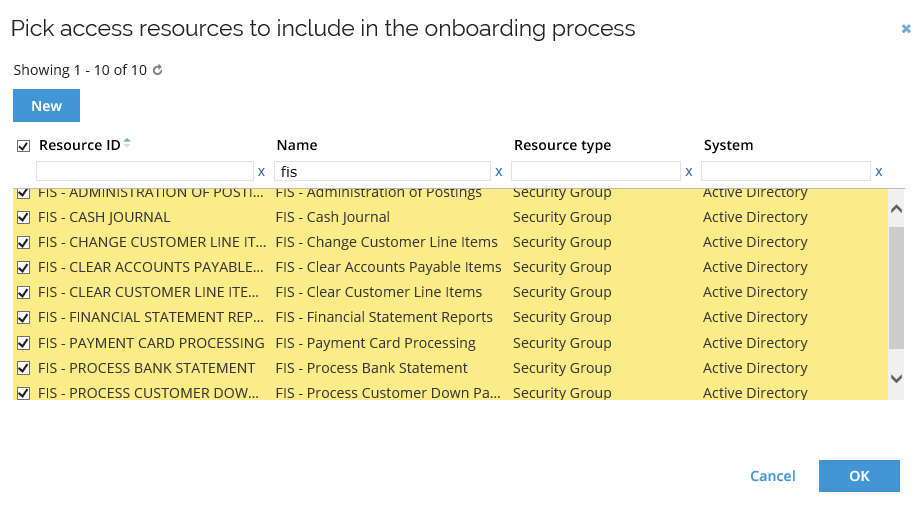
Task: Uncheck FIS - CASH JOURNAL row checkbox
Action: [x=23, y=217]
